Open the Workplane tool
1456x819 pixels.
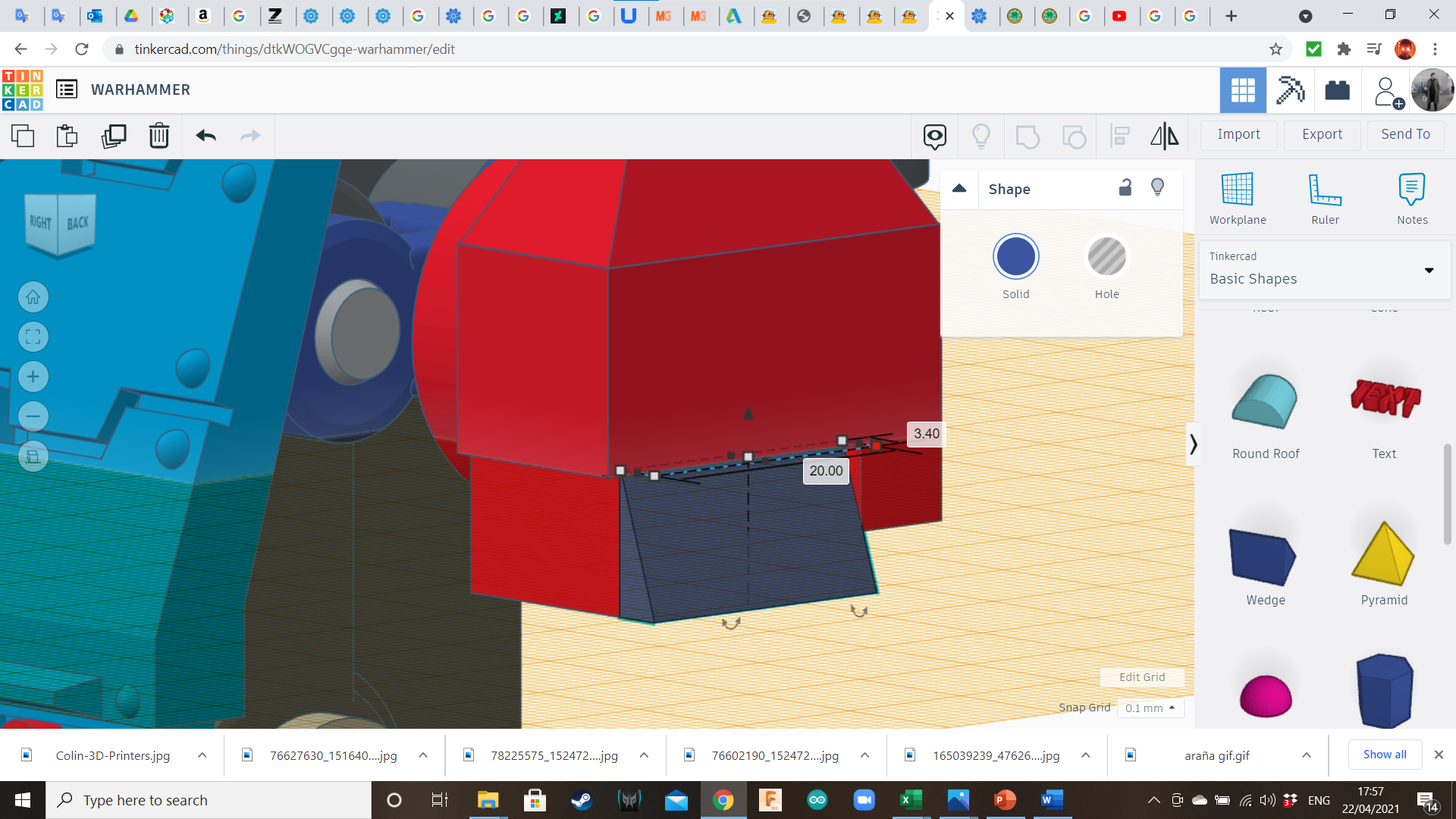point(1238,198)
